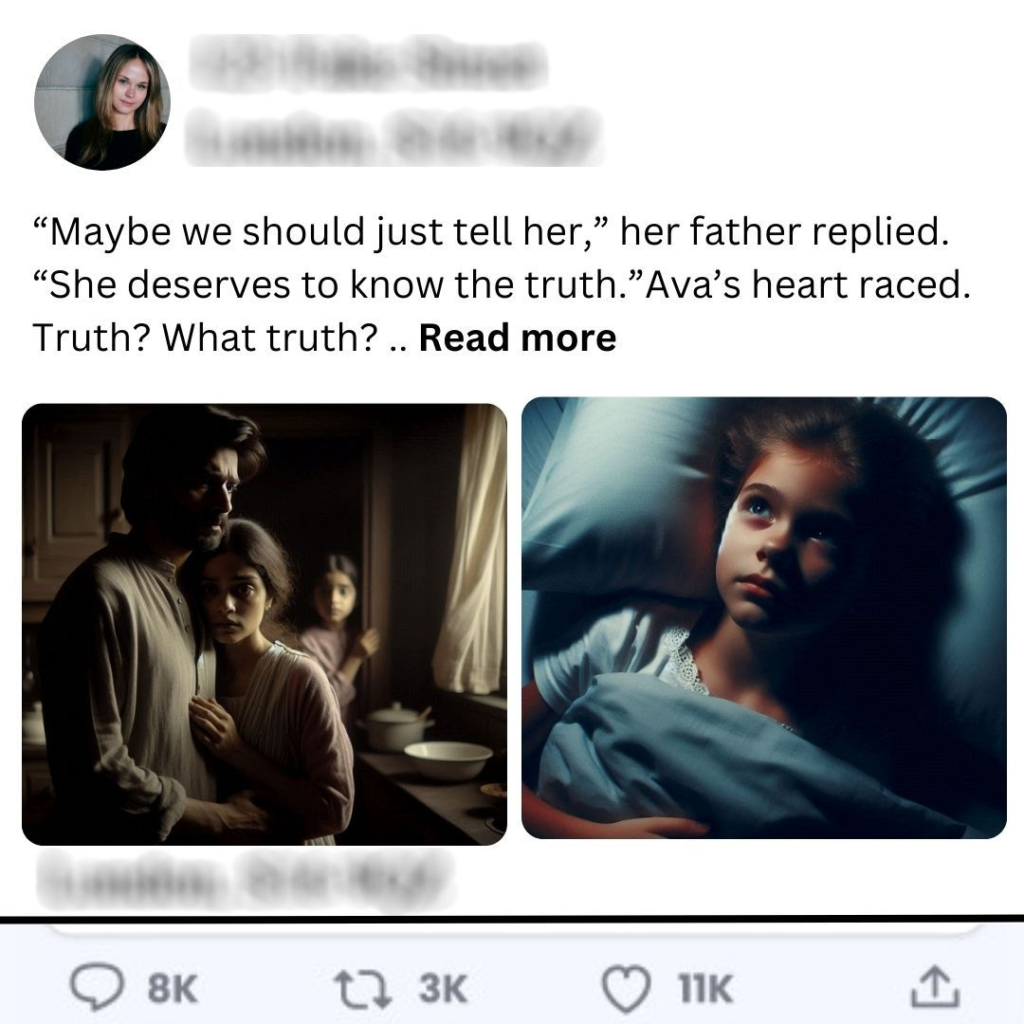Image resolution: width=1024 pixels, height=1024 pixels.
Task: Click the blurred handle under the name
Action: 393,136
